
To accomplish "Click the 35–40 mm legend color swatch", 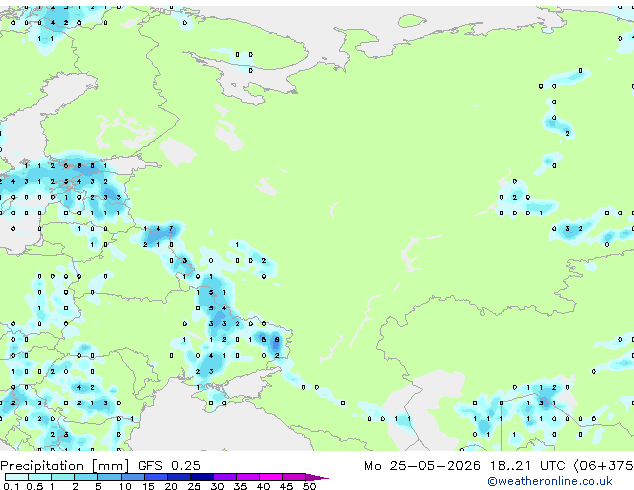I will click(x=247, y=477).
